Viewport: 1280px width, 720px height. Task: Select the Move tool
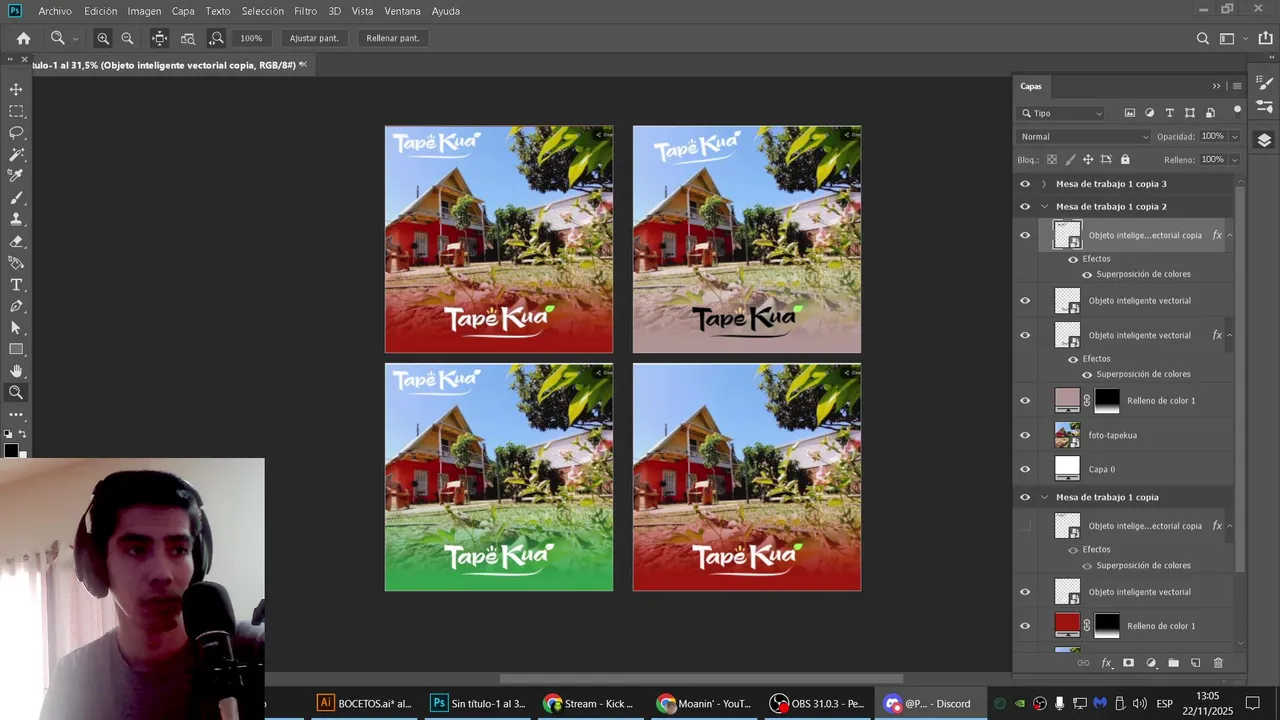tap(16, 89)
